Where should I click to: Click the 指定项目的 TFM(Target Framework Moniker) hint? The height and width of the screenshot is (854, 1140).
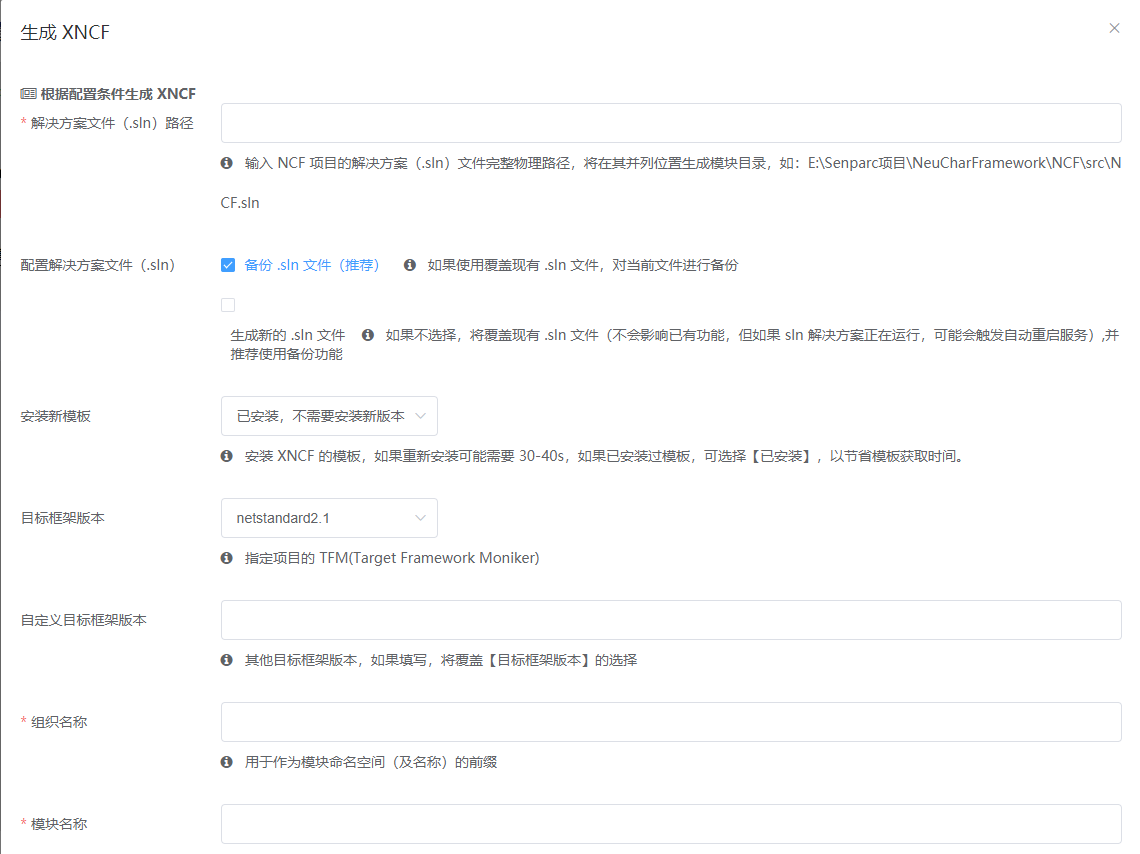[x=392, y=557]
